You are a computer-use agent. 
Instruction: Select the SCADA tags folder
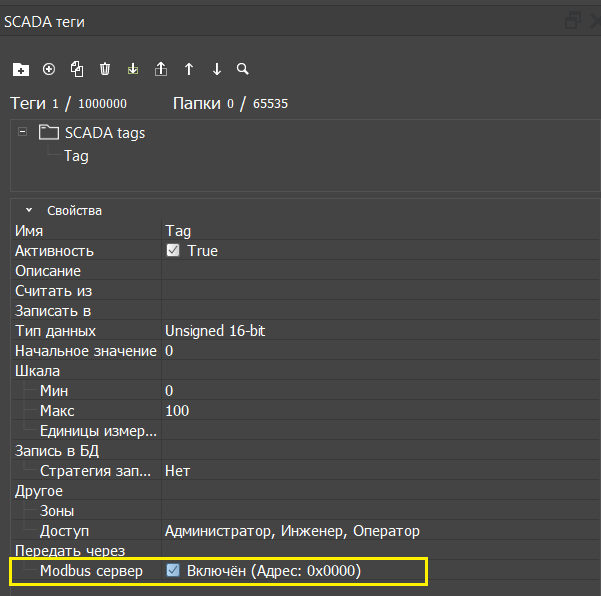click(x=104, y=133)
